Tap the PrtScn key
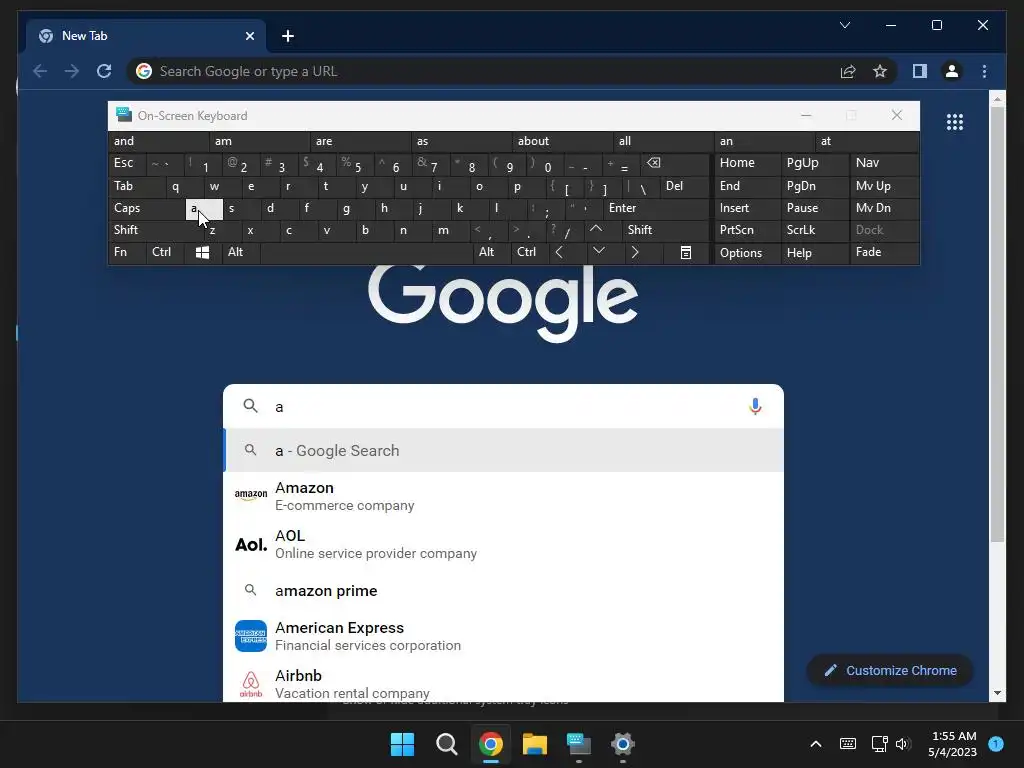1024x768 pixels. pos(747,230)
